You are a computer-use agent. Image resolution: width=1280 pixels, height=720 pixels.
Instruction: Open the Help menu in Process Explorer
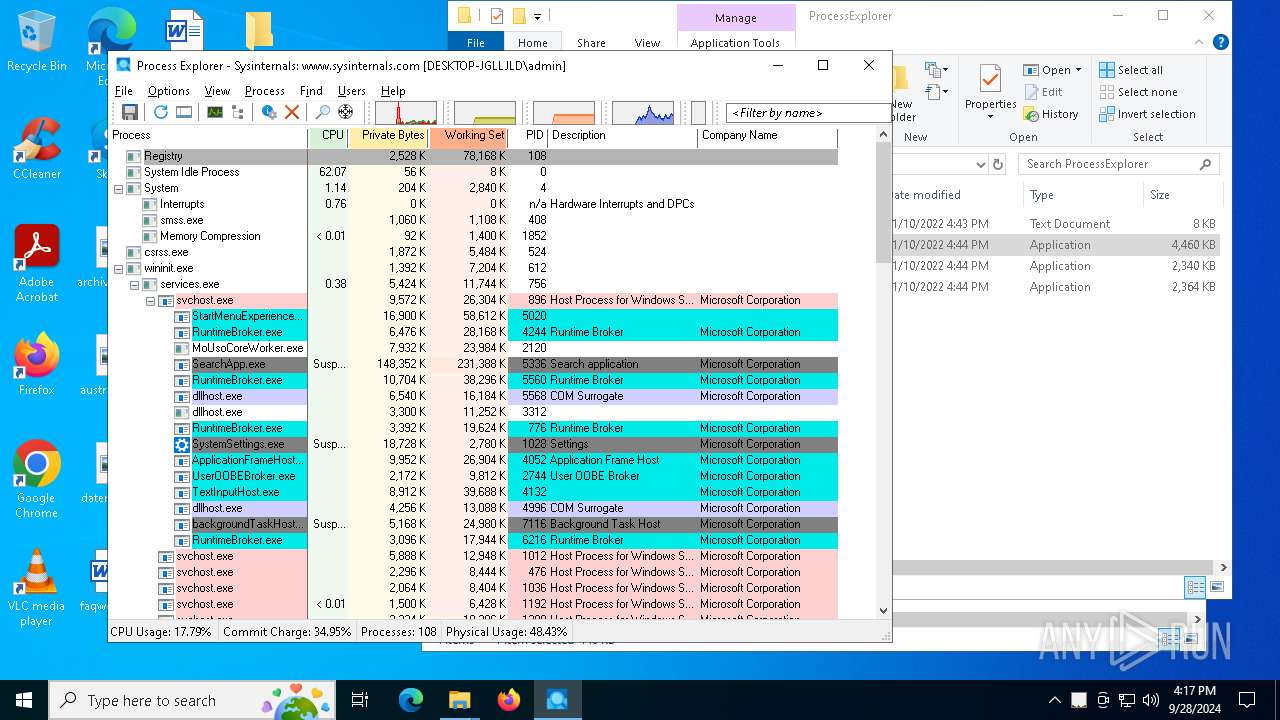point(393,90)
